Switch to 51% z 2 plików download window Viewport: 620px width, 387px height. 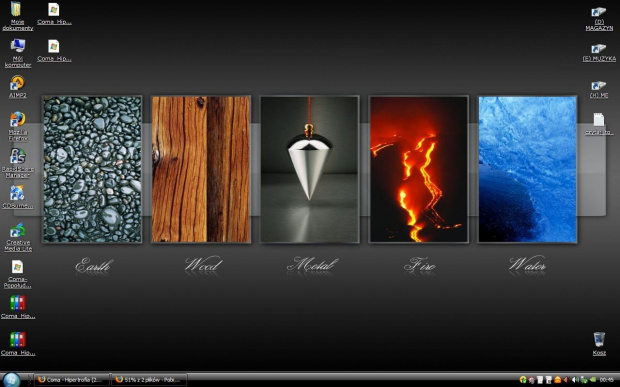click(x=148, y=380)
